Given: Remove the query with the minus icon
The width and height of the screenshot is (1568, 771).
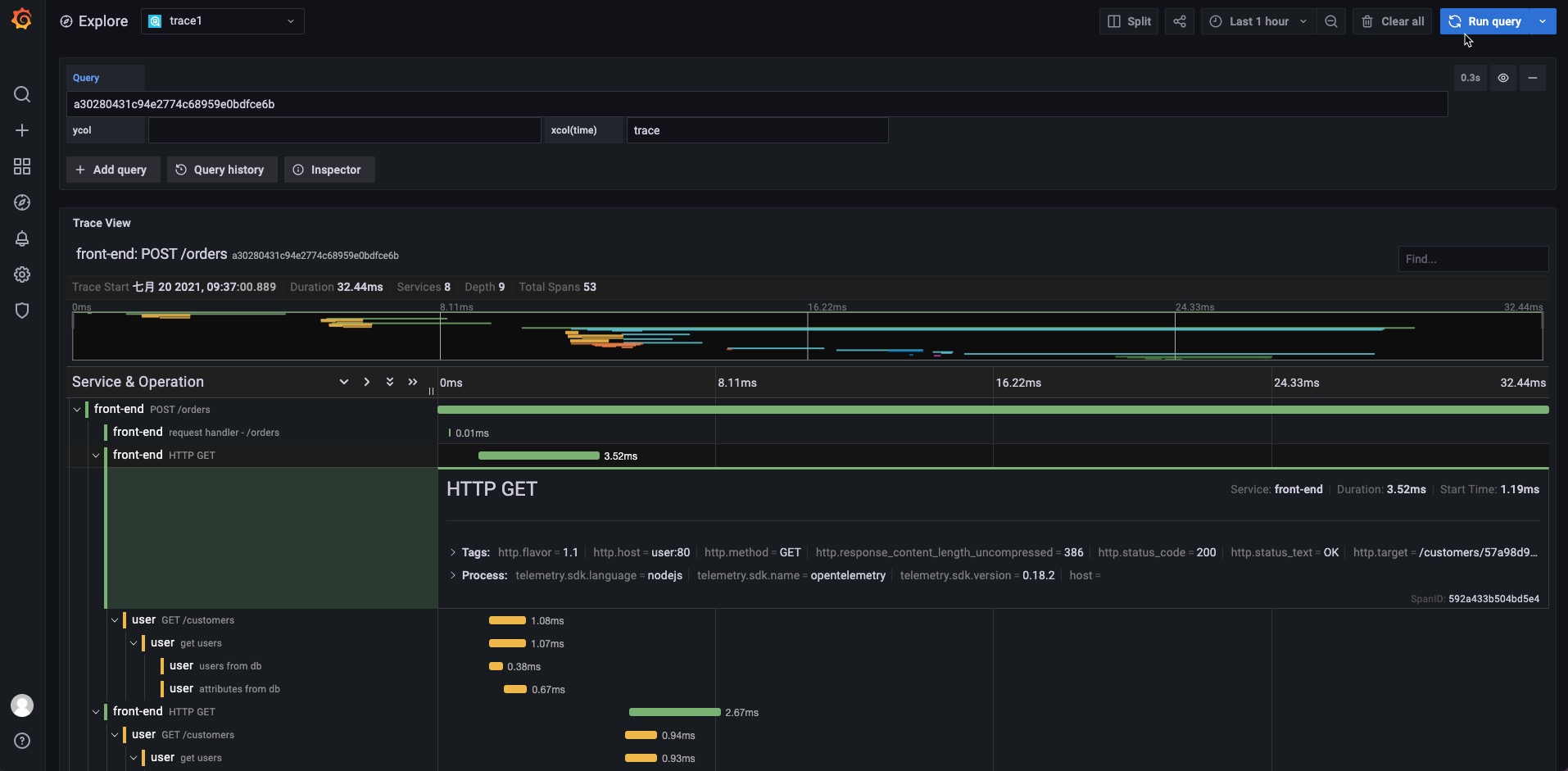Looking at the screenshot, I should tap(1532, 78).
